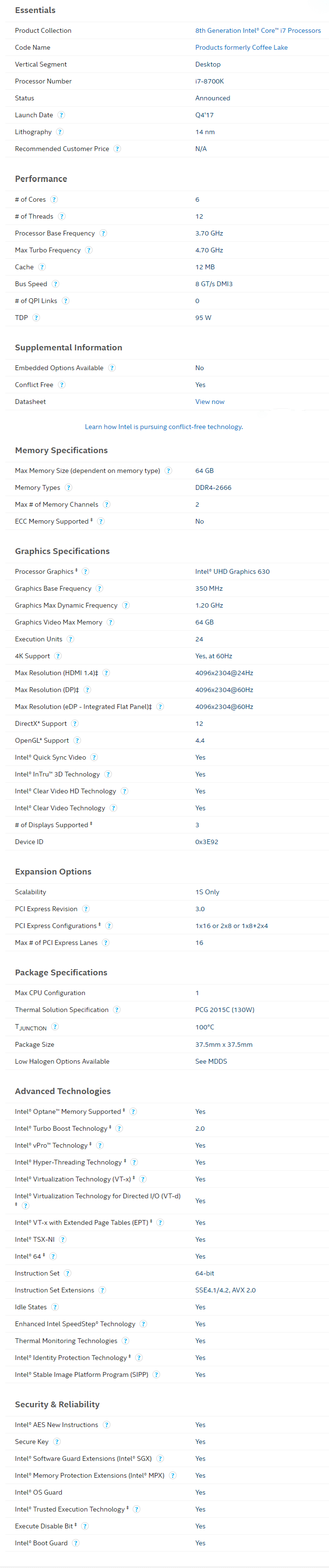Click help icon beside Instruction Set Extensions
Image resolution: width=329 pixels, height=1568 pixels.
(x=102, y=1290)
